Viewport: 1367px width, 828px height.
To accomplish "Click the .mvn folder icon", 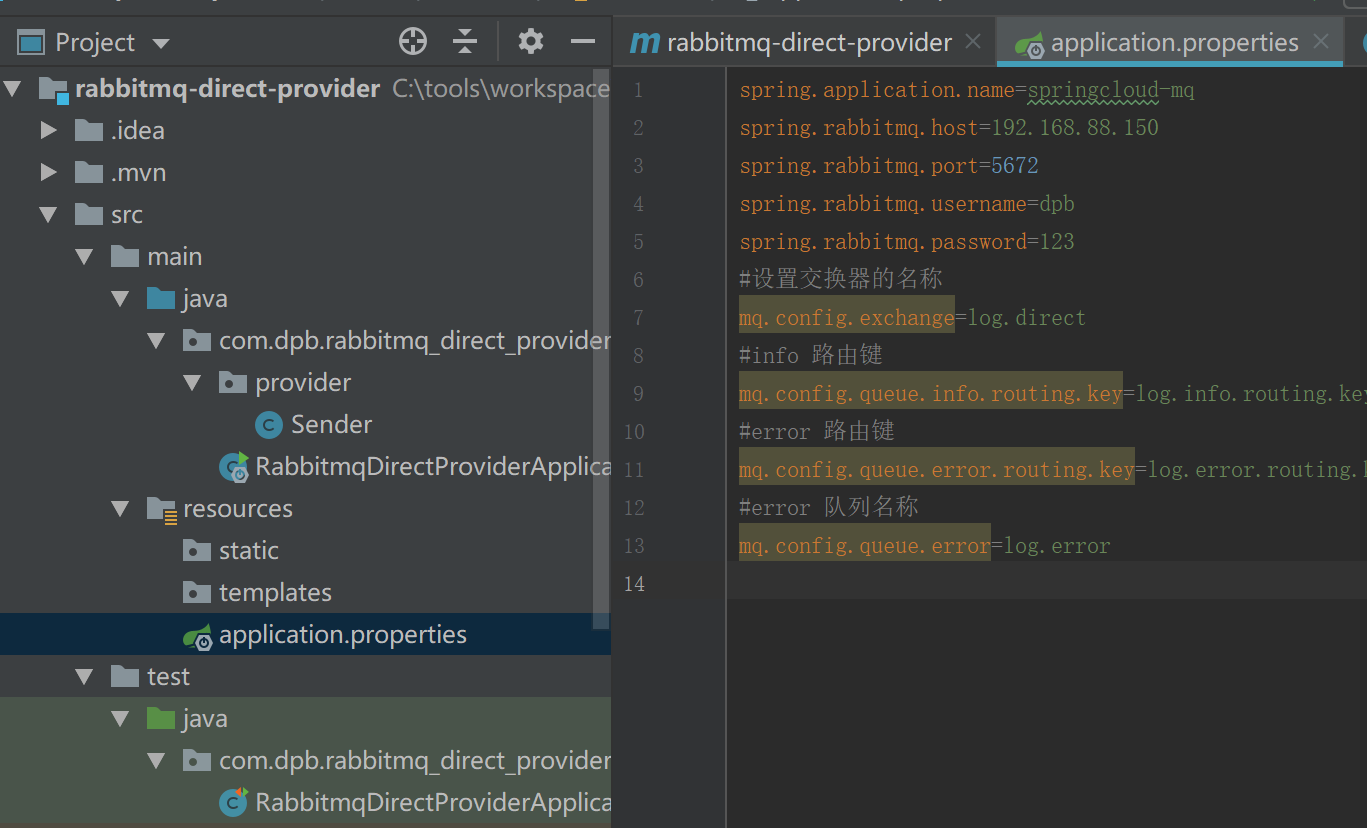I will pyautogui.click(x=89, y=172).
